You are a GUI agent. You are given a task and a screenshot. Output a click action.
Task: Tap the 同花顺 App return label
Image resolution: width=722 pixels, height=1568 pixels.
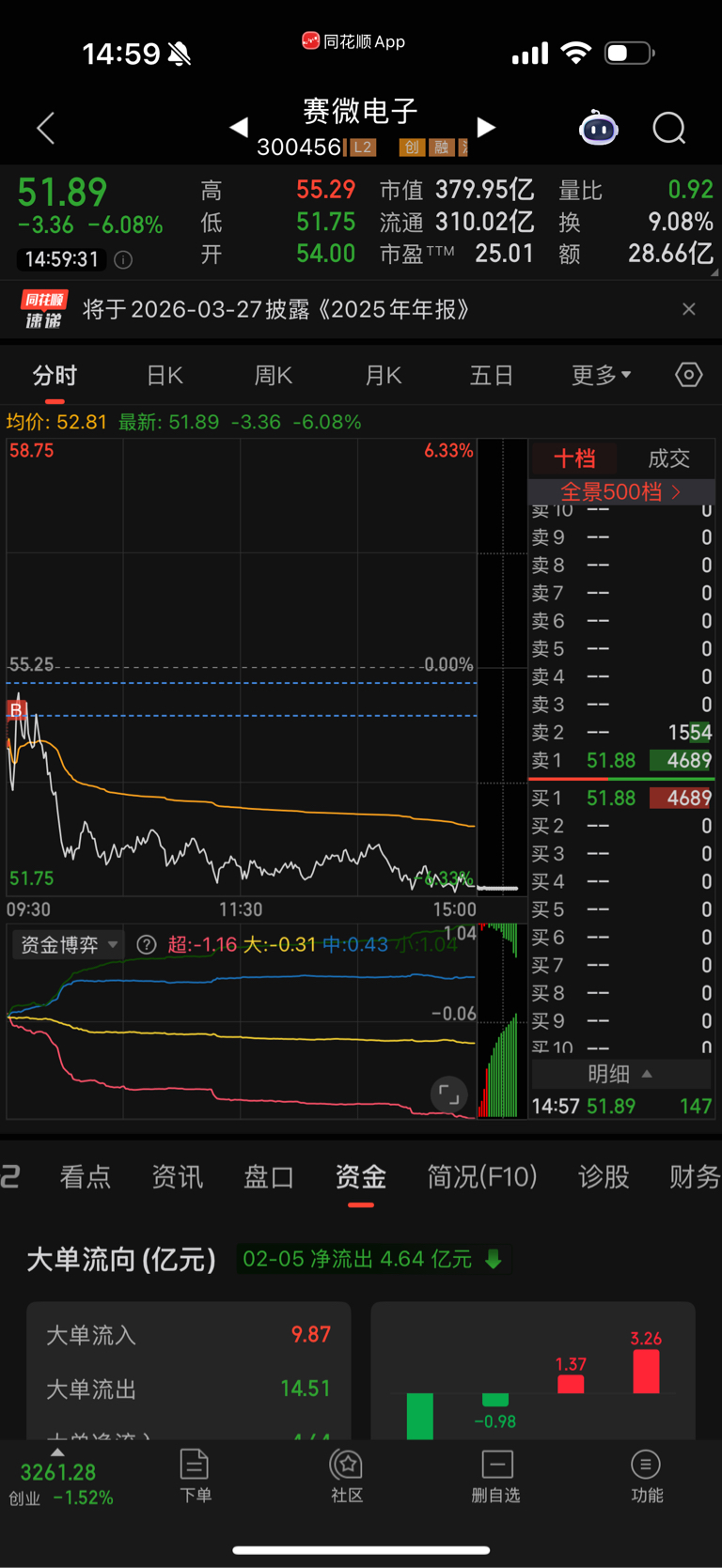pyautogui.click(x=353, y=41)
